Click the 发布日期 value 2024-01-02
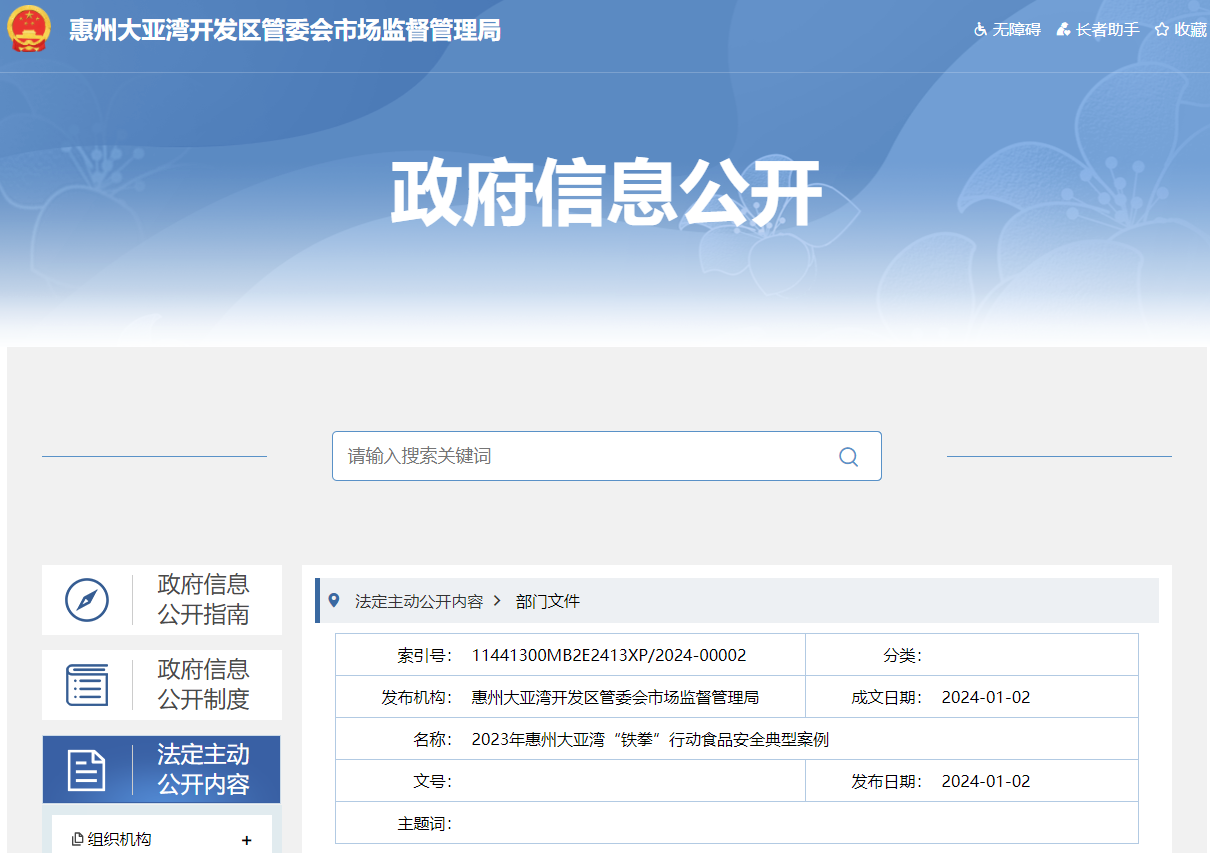 point(986,782)
